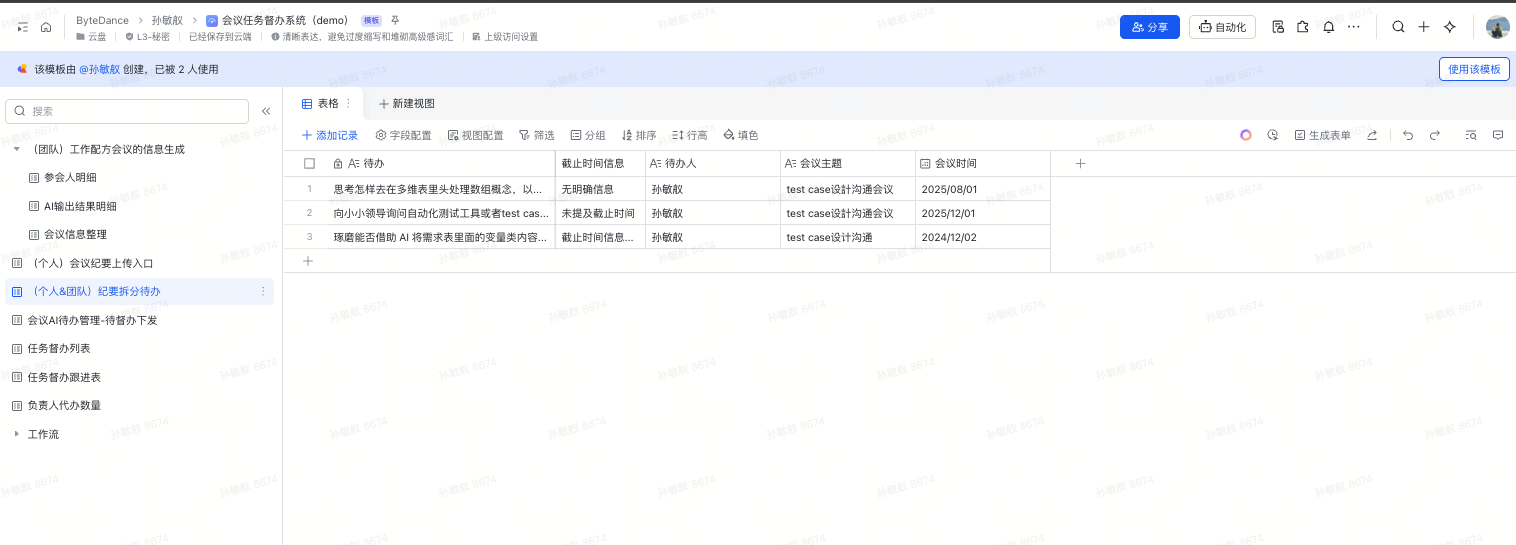This screenshot has width=1516, height=545.
Task: Collapse the sidebar with double-chevron icon
Action: (266, 111)
